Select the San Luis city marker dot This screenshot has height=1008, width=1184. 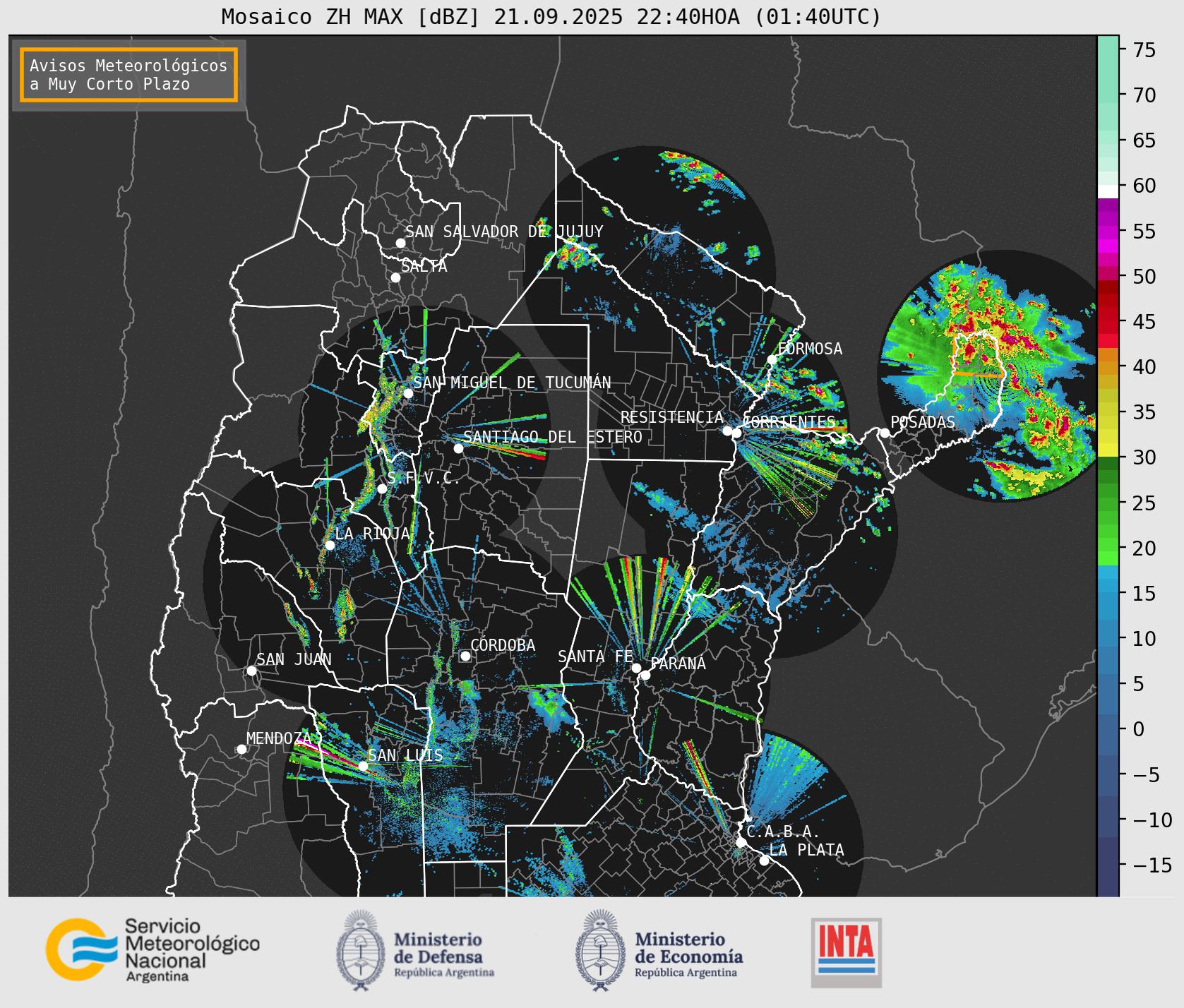[363, 766]
